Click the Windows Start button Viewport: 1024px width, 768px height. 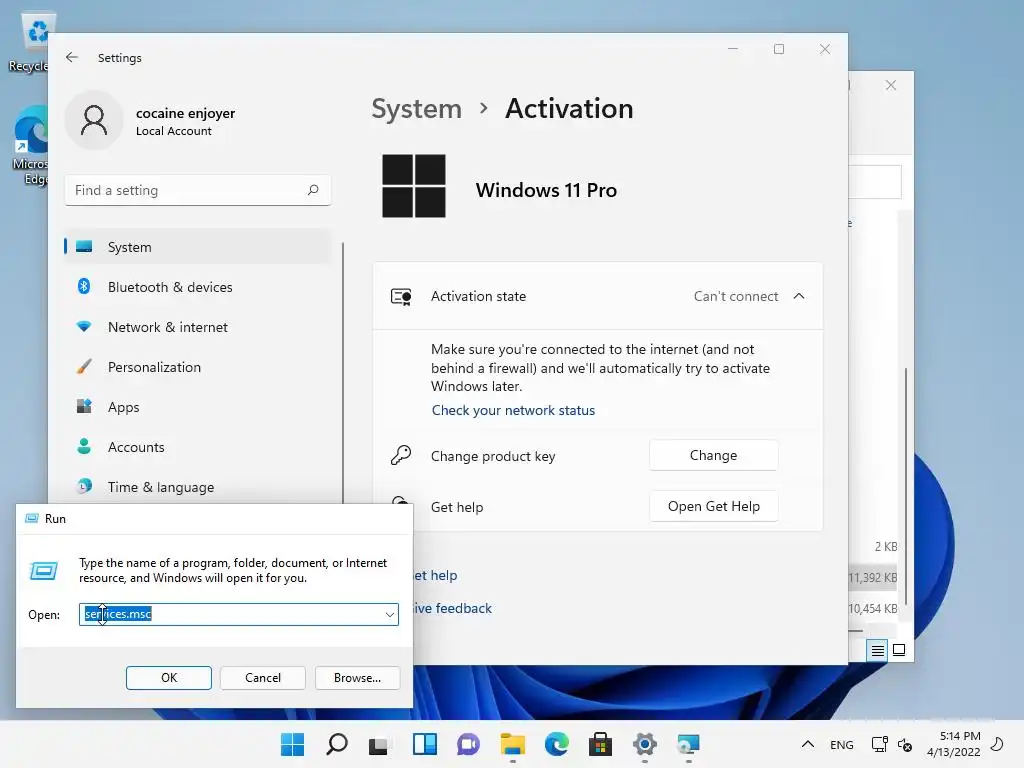pyautogui.click(x=293, y=744)
